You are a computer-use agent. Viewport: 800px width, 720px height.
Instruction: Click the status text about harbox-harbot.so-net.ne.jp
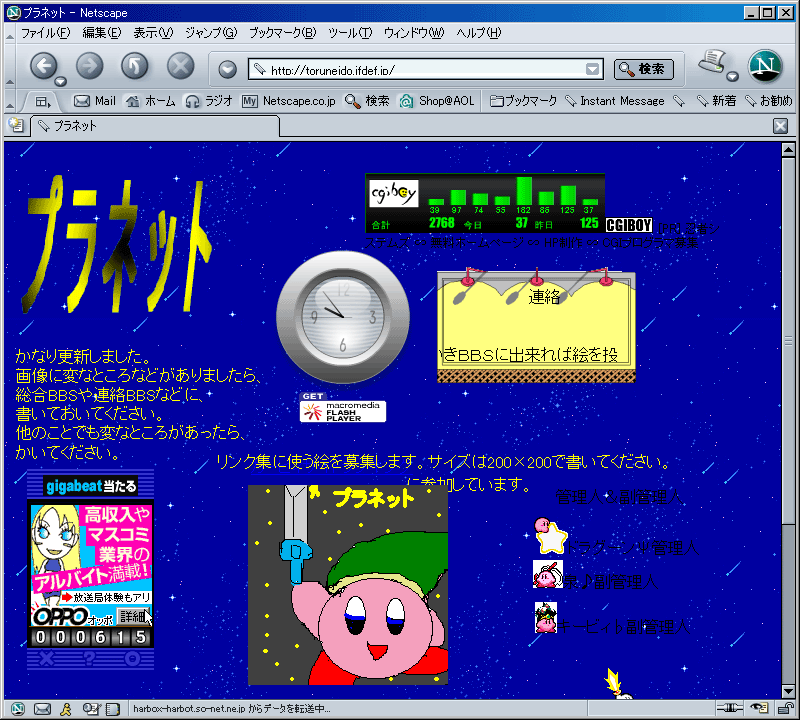pos(232,709)
